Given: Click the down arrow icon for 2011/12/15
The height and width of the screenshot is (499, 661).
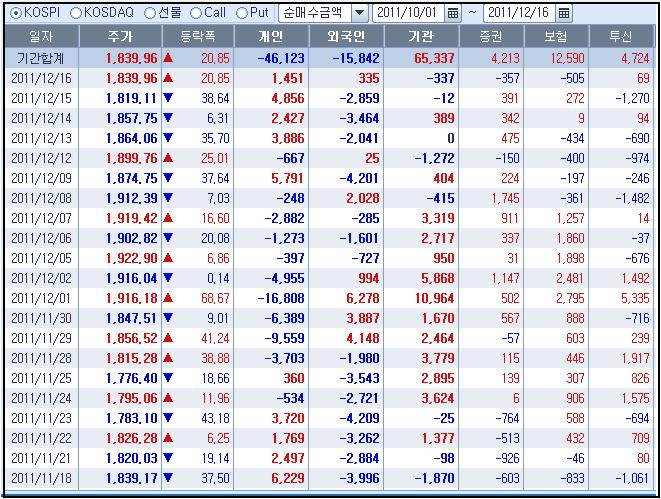Looking at the screenshot, I should (168, 98).
